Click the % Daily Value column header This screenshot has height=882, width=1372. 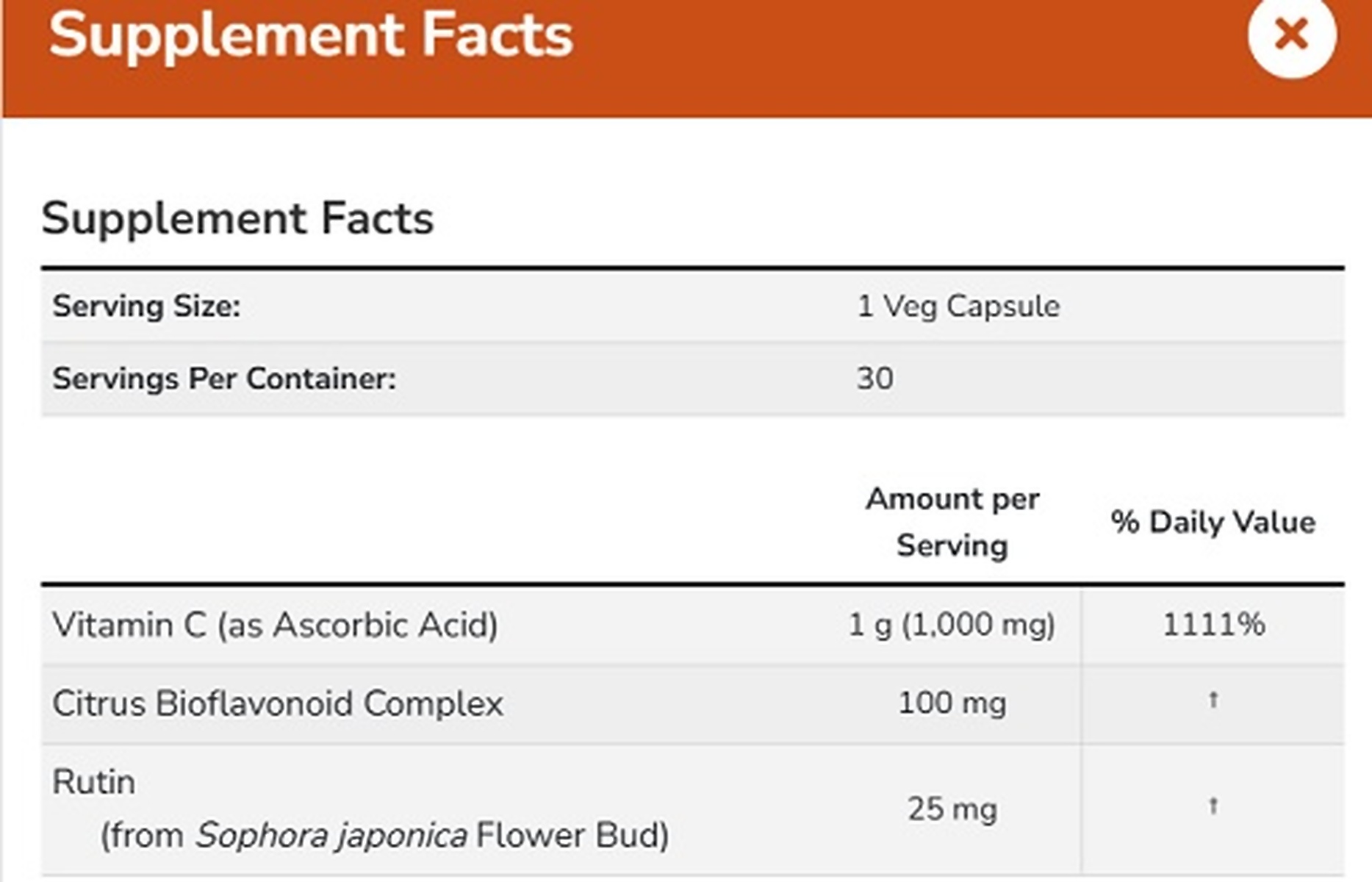[1213, 522]
